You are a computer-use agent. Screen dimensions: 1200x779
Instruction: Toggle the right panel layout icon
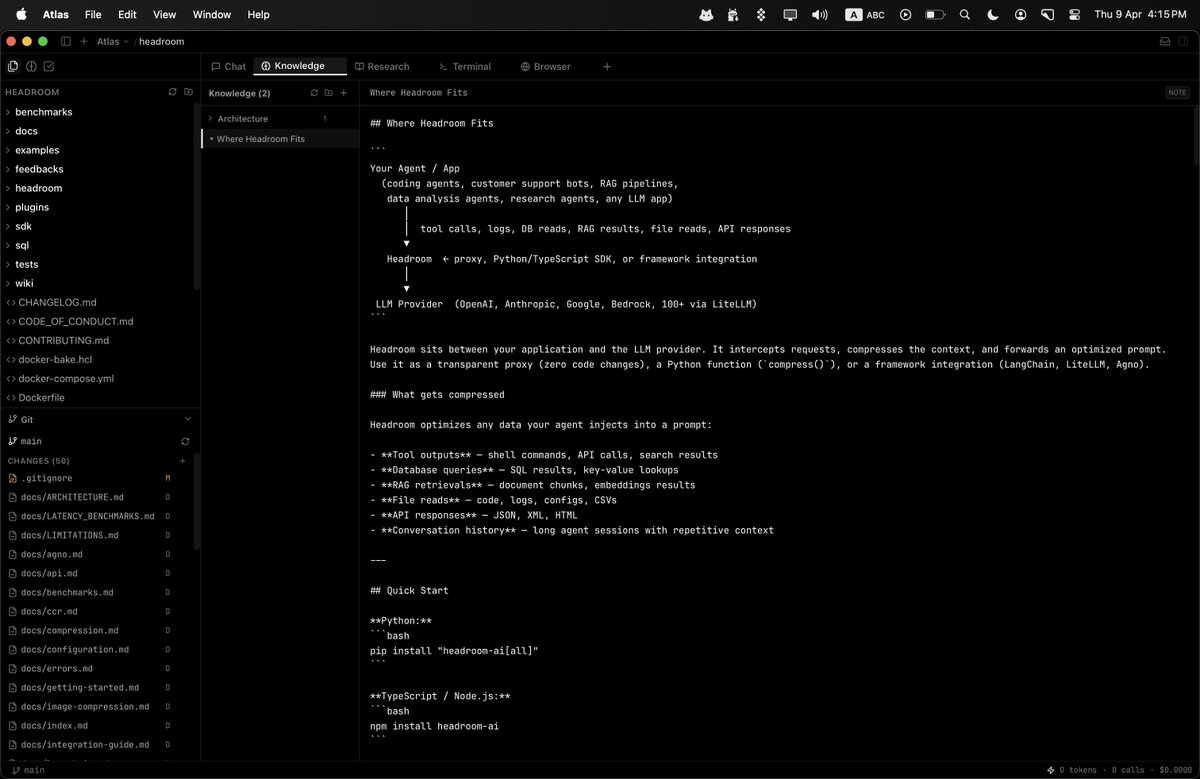[1183, 41]
